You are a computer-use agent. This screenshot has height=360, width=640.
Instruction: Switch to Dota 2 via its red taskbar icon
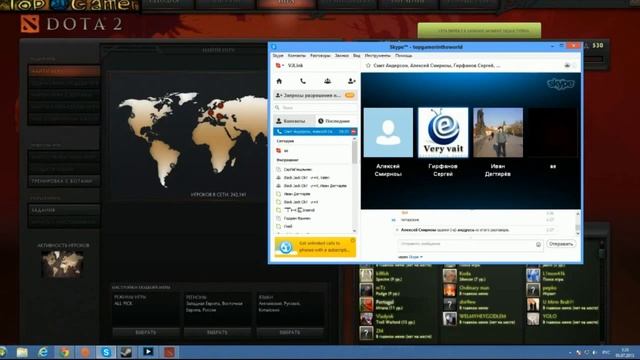tap(169, 352)
